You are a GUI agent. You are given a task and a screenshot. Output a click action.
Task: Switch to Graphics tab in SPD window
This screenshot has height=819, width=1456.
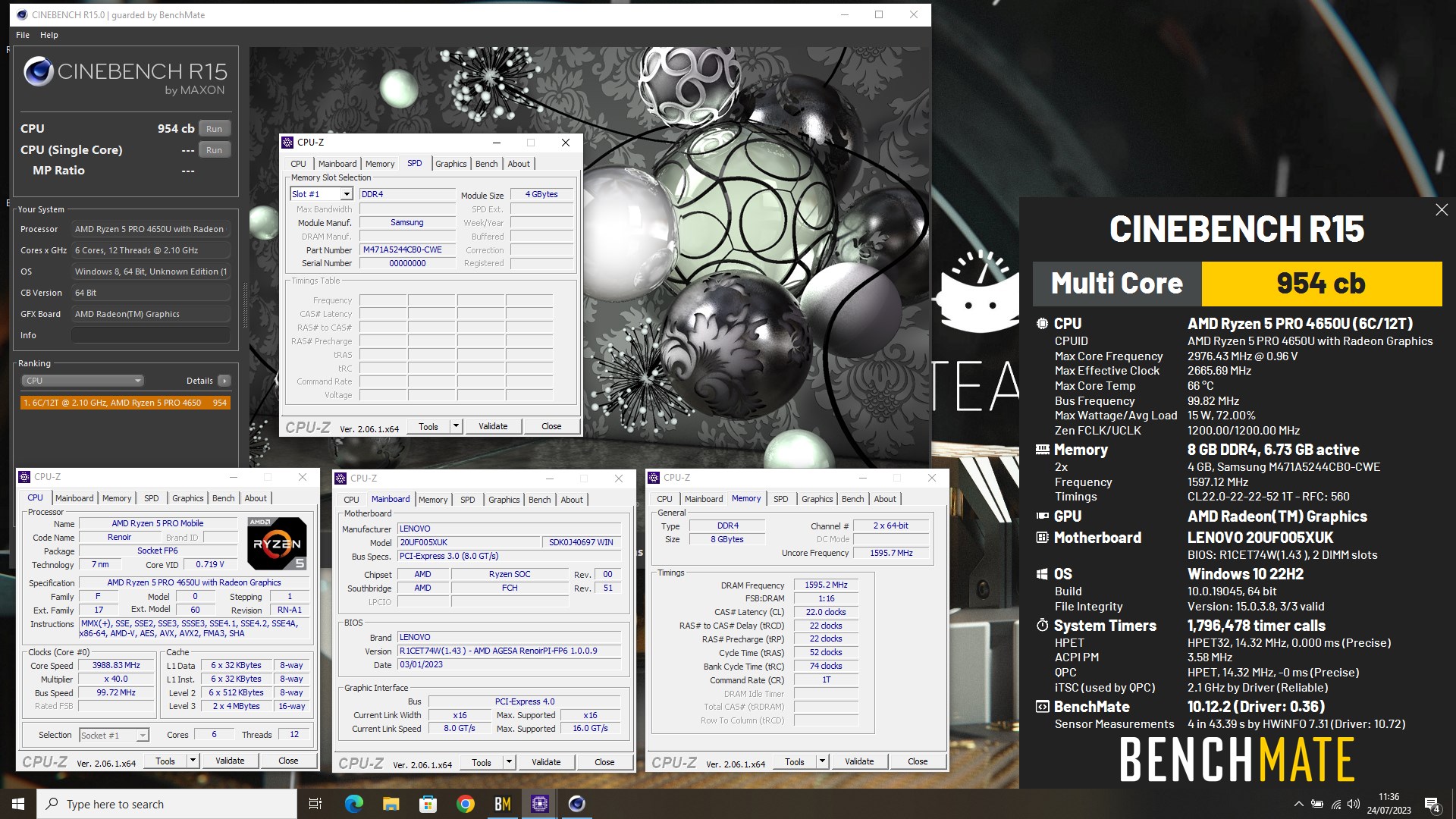pyautogui.click(x=451, y=164)
